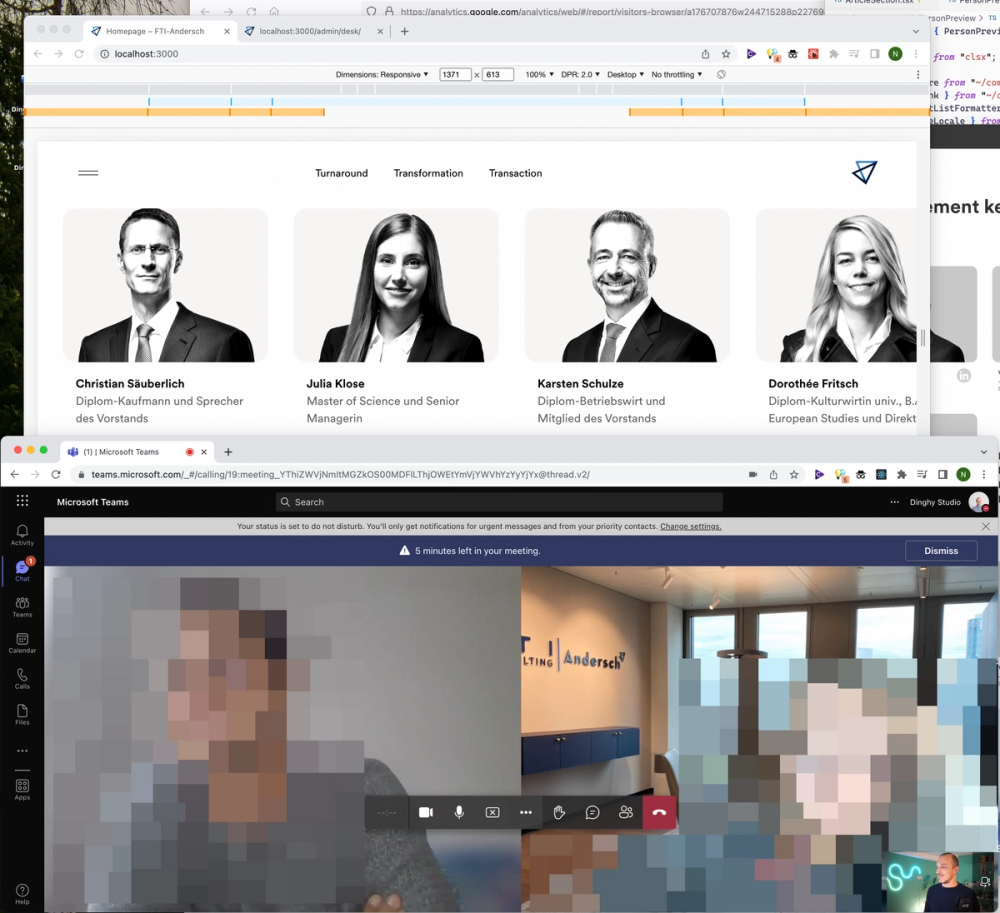Viewport: 1000px width, 913px height.
Task: Open Chrome menu in Teams browser window
Action: pyautogui.click(x=984, y=474)
